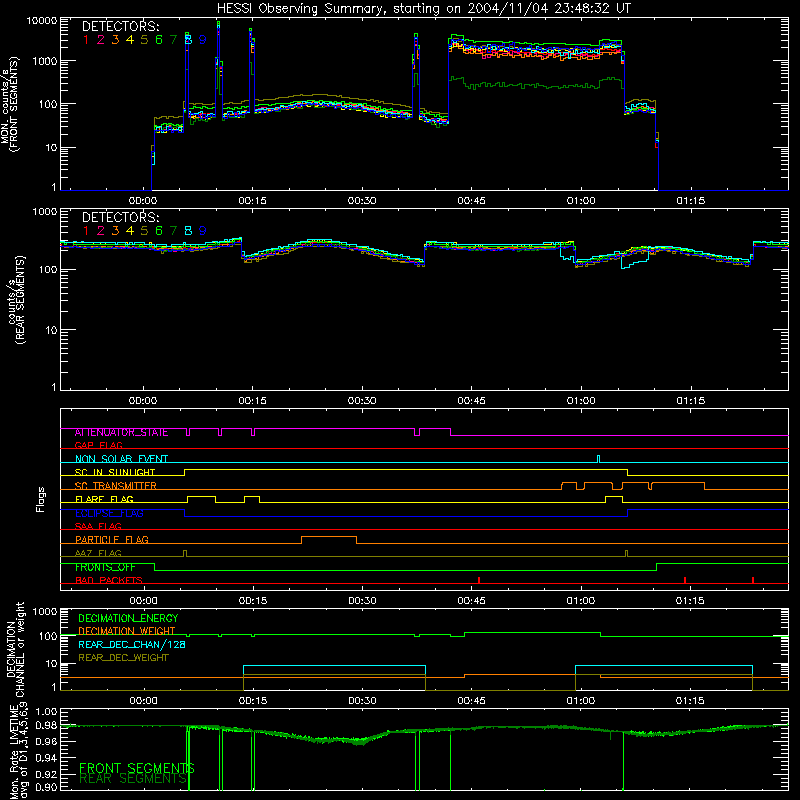Click olive detector 5 in rear segments legend
Image resolution: width=800 pixels, height=800 pixels.
point(144,231)
